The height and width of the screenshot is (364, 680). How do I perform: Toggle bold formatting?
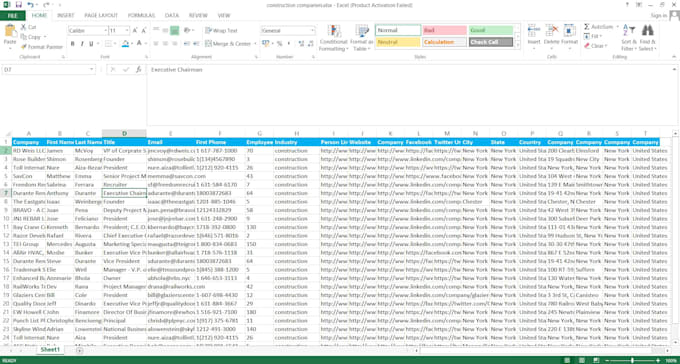[72, 44]
